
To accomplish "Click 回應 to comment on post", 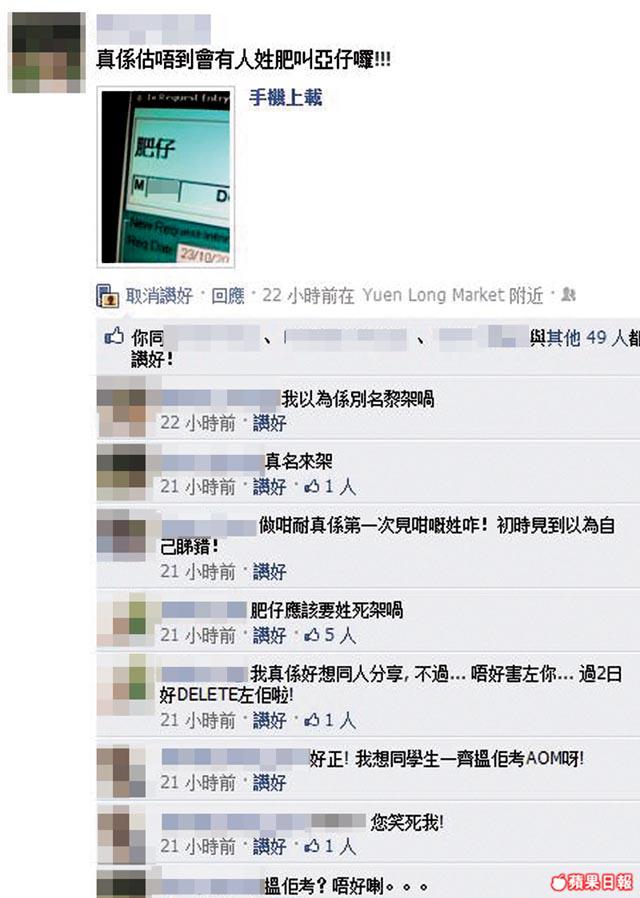I will [x=228, y=296].
